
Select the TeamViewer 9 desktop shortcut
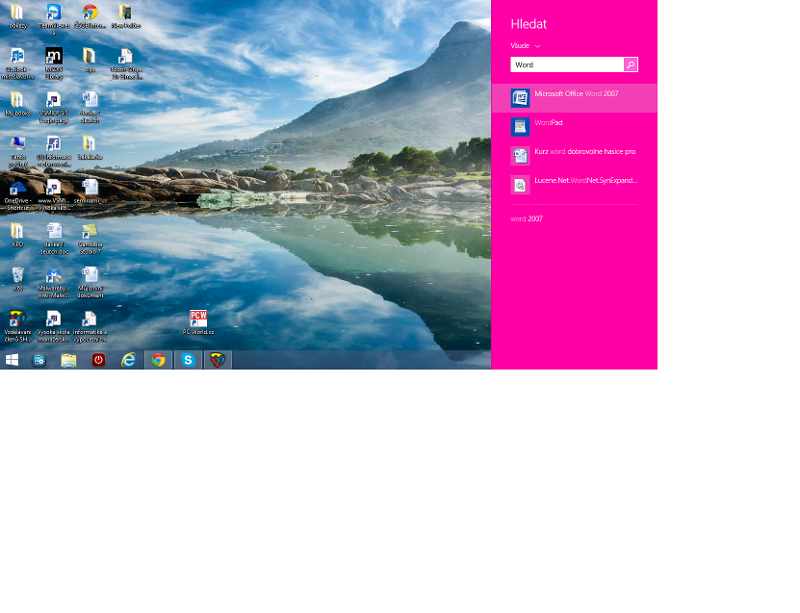click(54, 18)
